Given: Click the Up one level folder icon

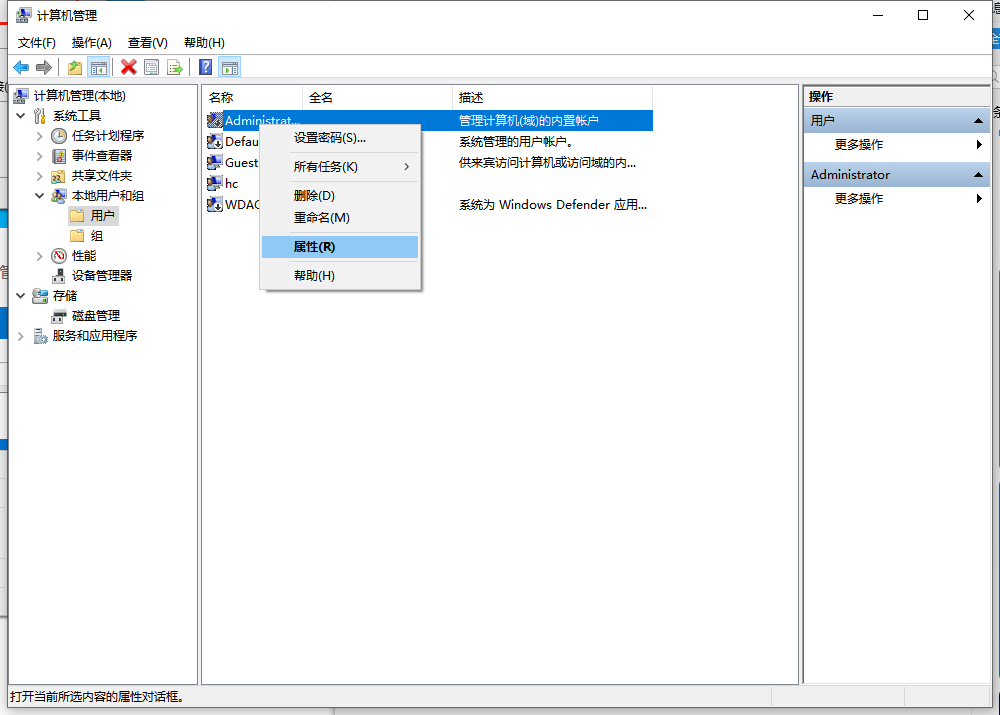Looking at the screenshot, I should (75, 67).
